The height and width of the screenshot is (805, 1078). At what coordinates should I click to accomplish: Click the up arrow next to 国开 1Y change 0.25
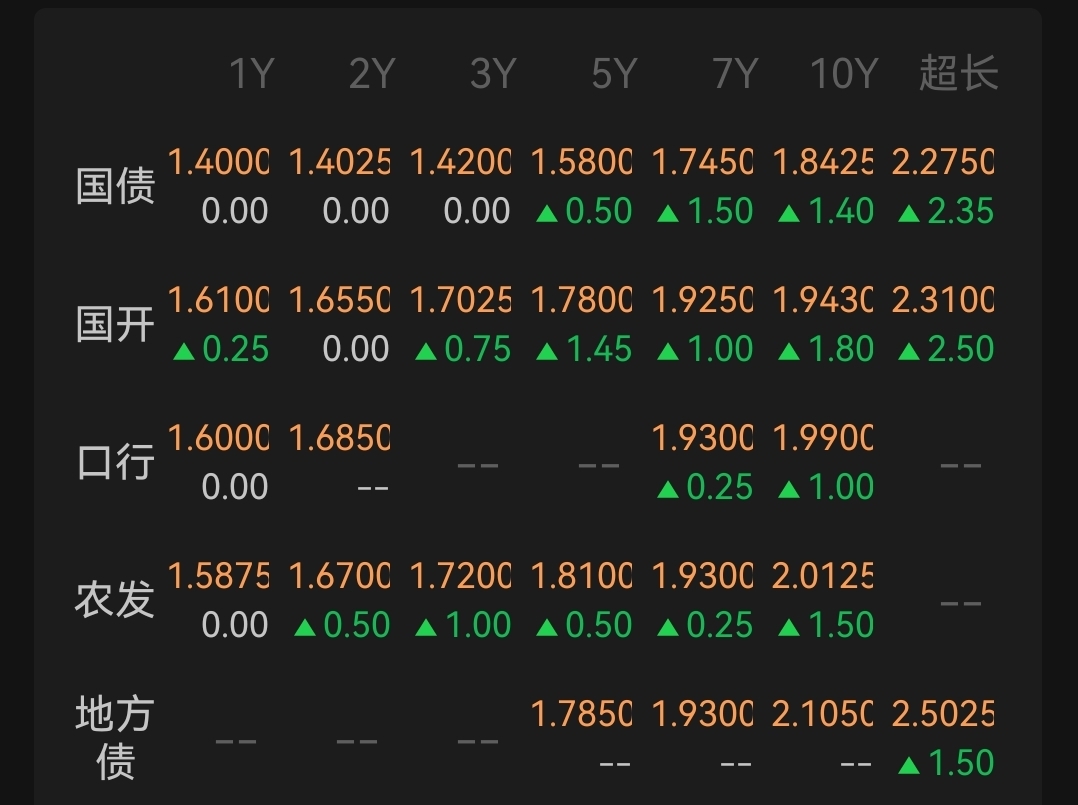[x=183, y=351]
